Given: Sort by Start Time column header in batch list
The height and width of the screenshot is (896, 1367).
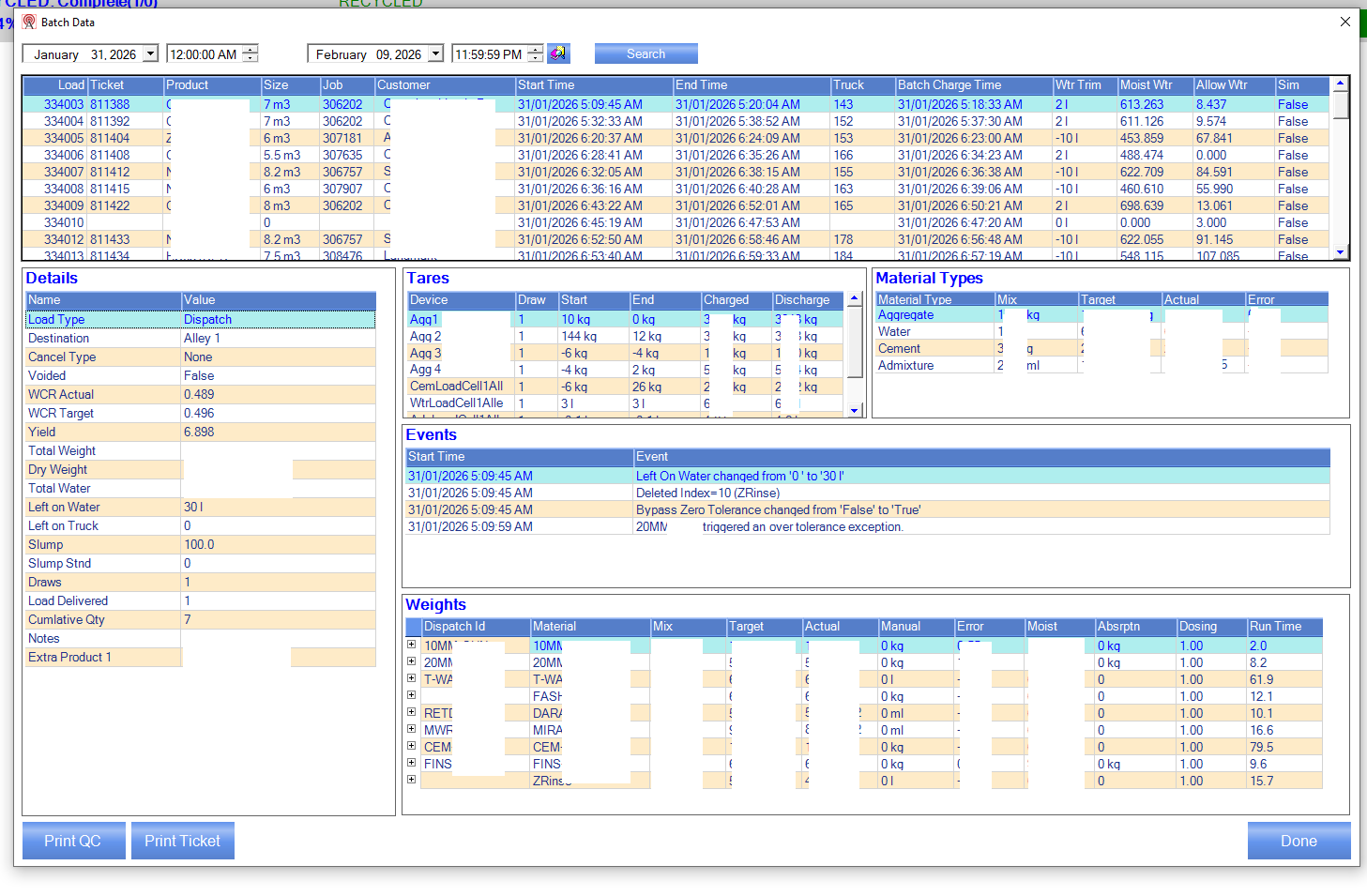Looking at the screenshot, I should point(594,84).
